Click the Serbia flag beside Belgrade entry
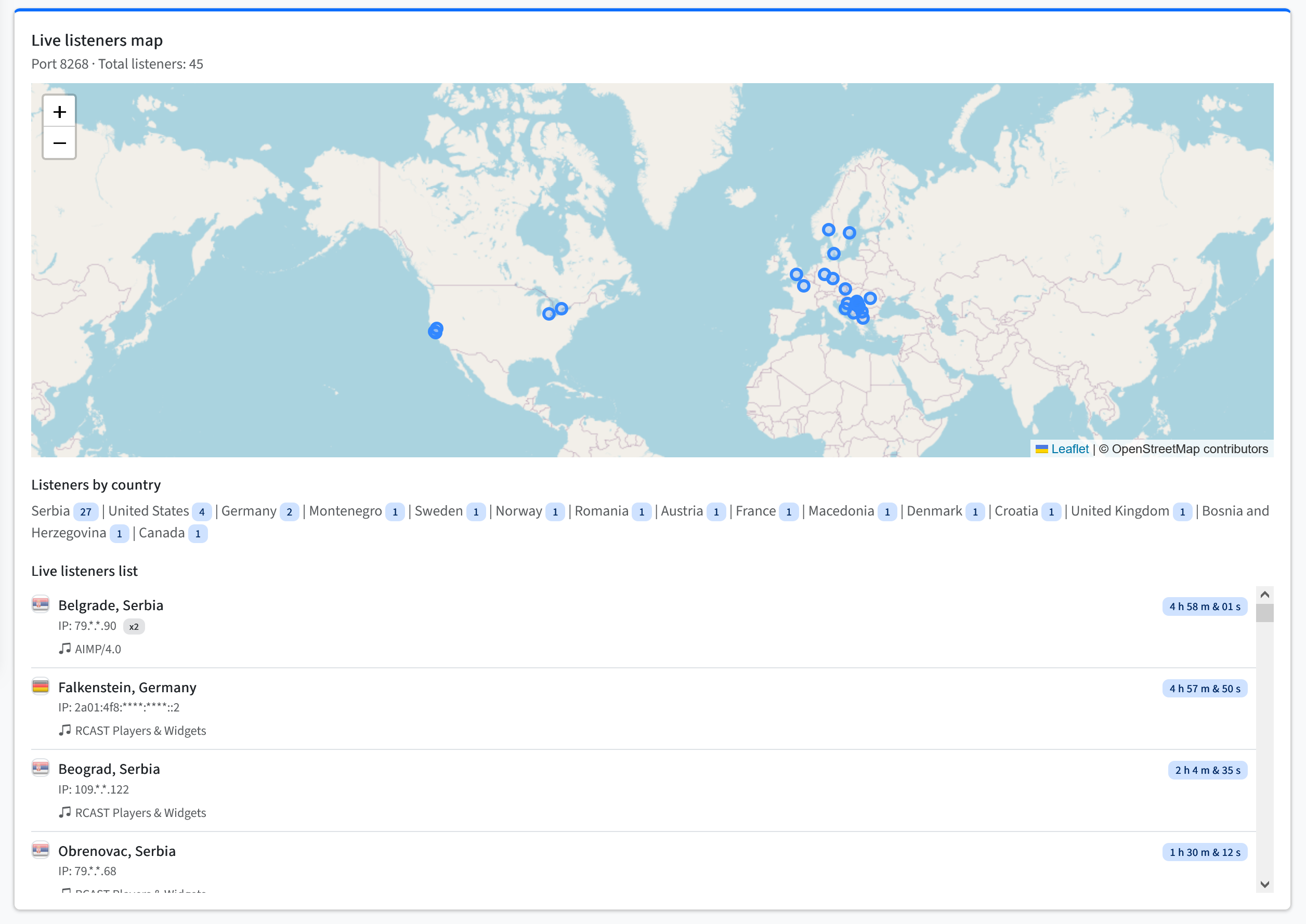This screenshot has height=924, width=1306. 41,604
